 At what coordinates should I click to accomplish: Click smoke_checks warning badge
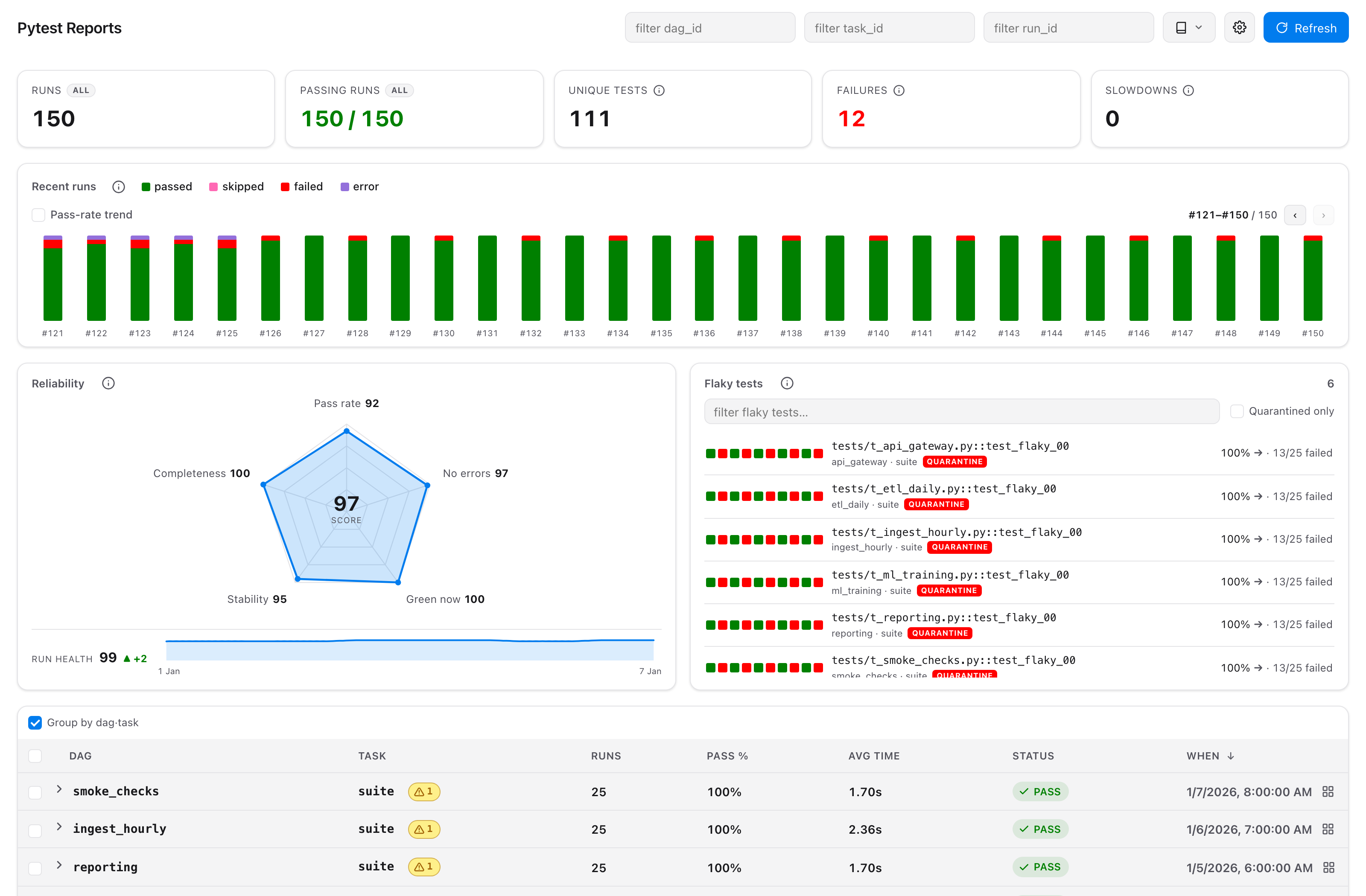coord(423,791)
